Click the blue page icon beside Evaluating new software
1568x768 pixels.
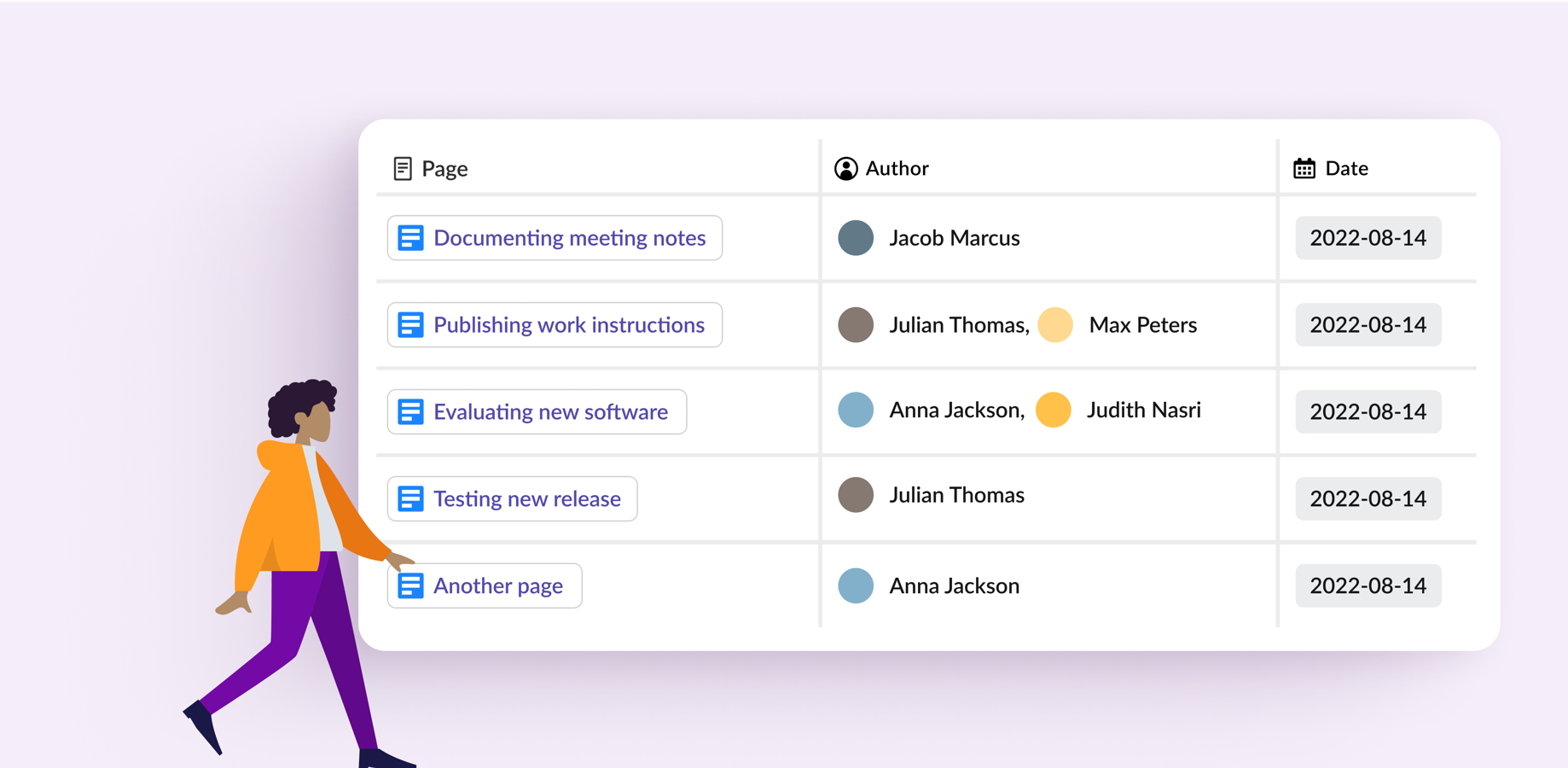point(410,412)
